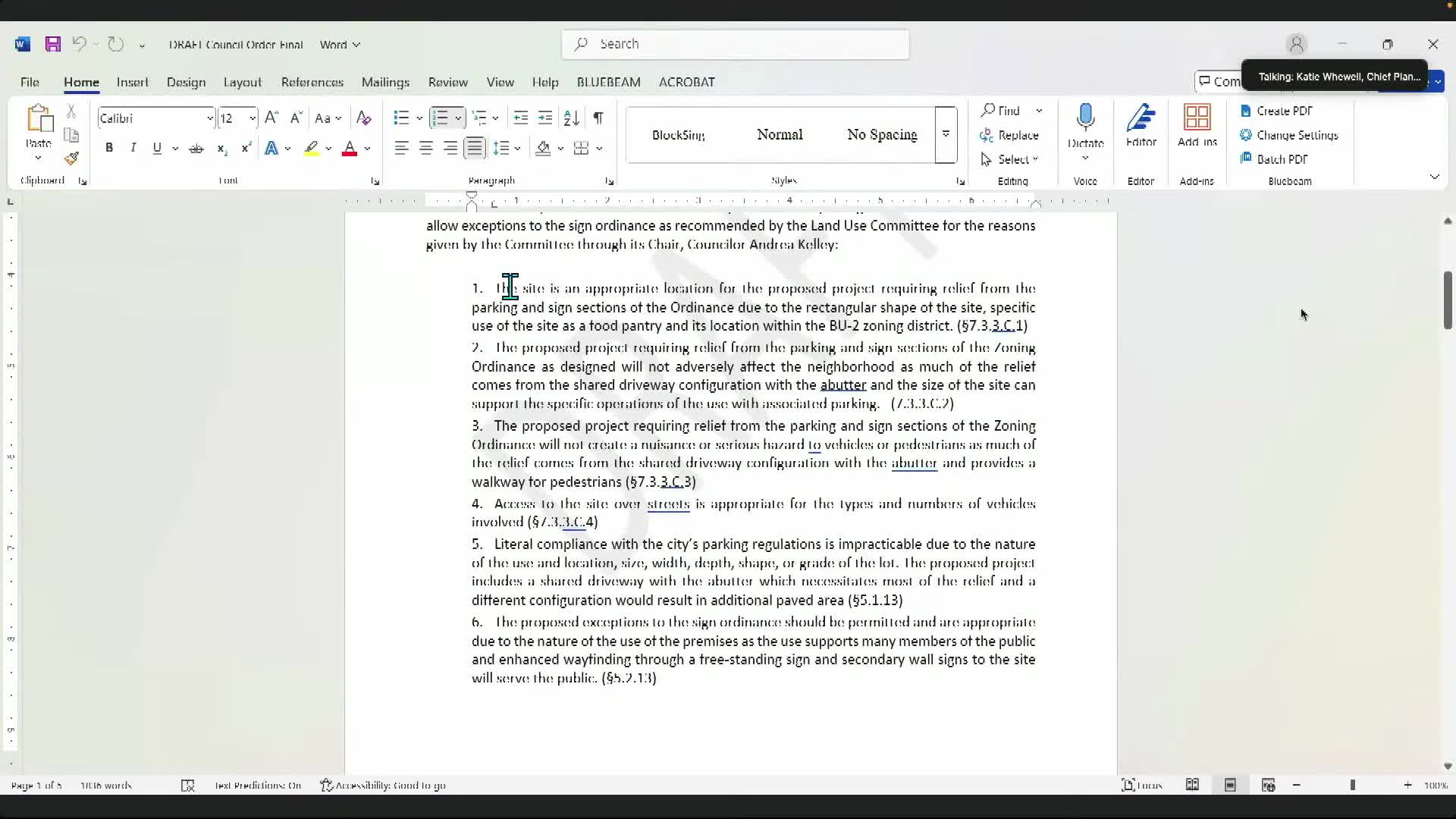Undo the last action
Viewport: 1456px width, 819px height.
[x=79, y=44]
